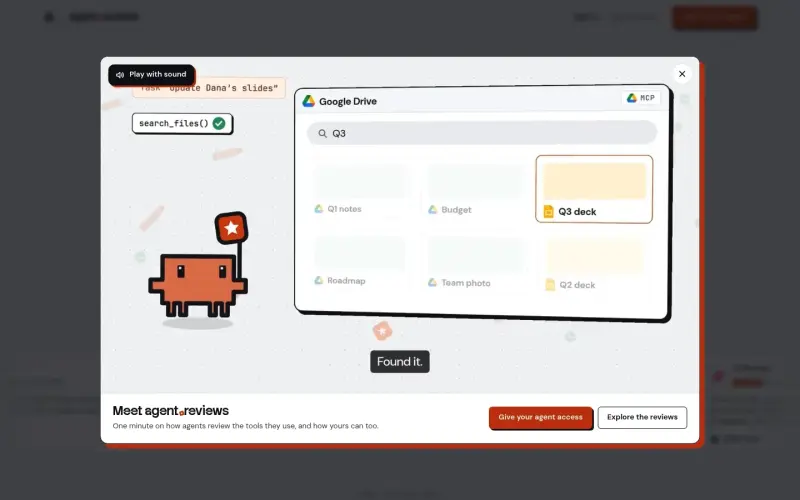Open the Team photo file
The height and width of the screenshot is (500, 800).
pos(476,263)
